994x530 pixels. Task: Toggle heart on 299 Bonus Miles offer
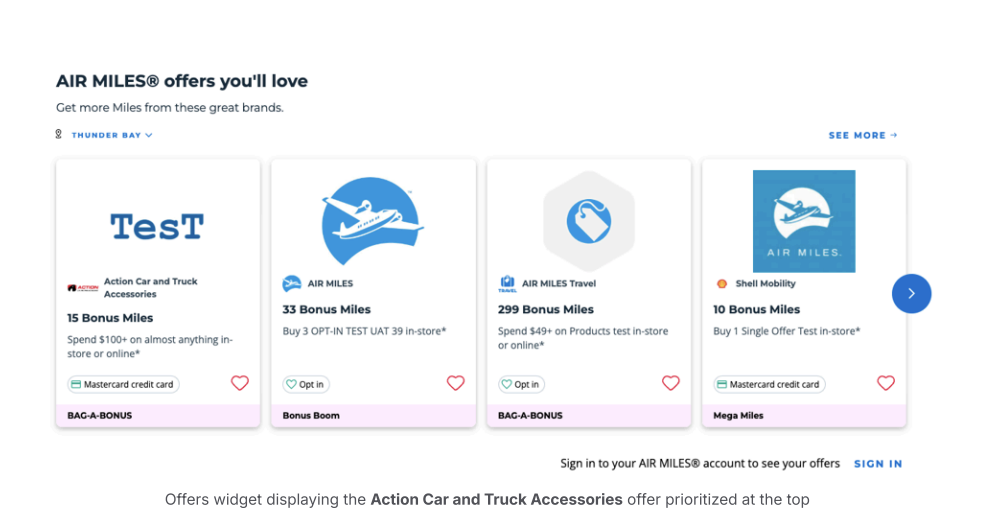pyautogui.click(x=671, y=383)
